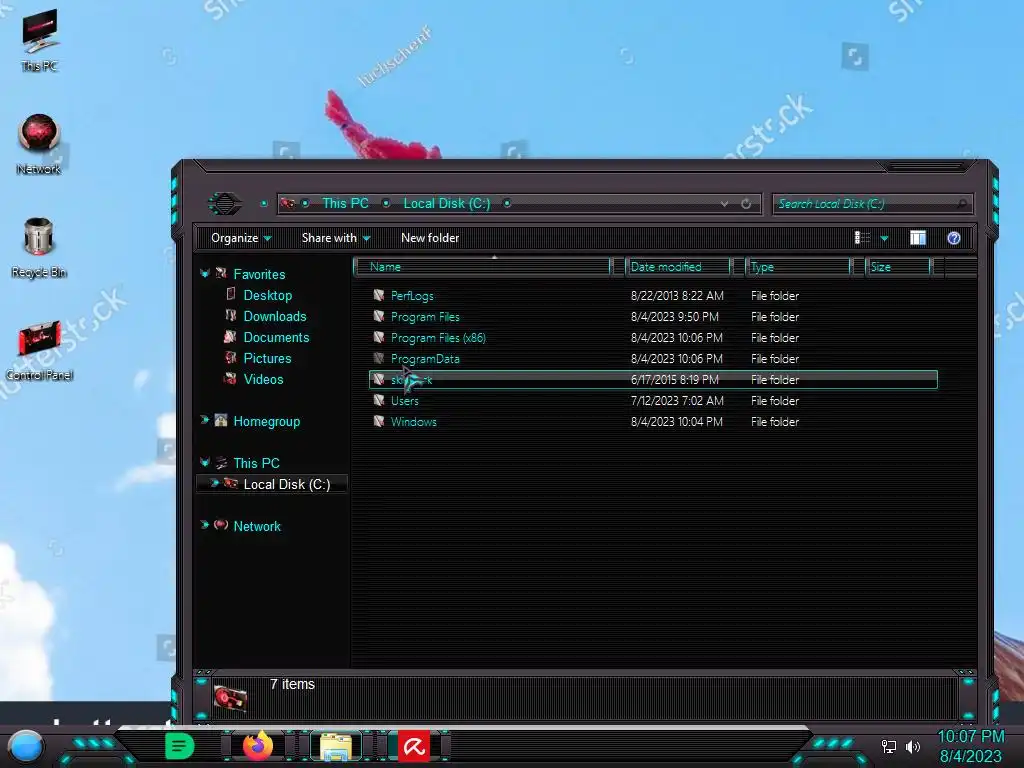Toggle the preview pane icon

918,238
